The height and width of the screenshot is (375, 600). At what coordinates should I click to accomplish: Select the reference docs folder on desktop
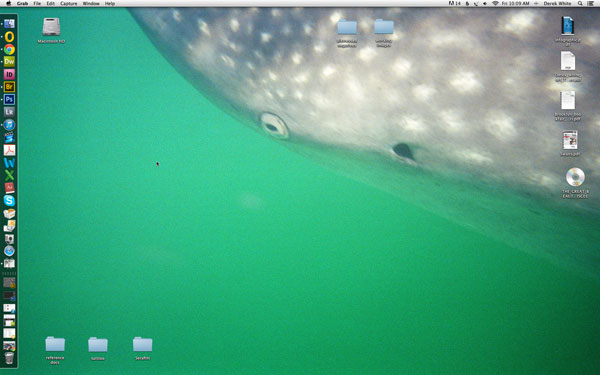55,344
